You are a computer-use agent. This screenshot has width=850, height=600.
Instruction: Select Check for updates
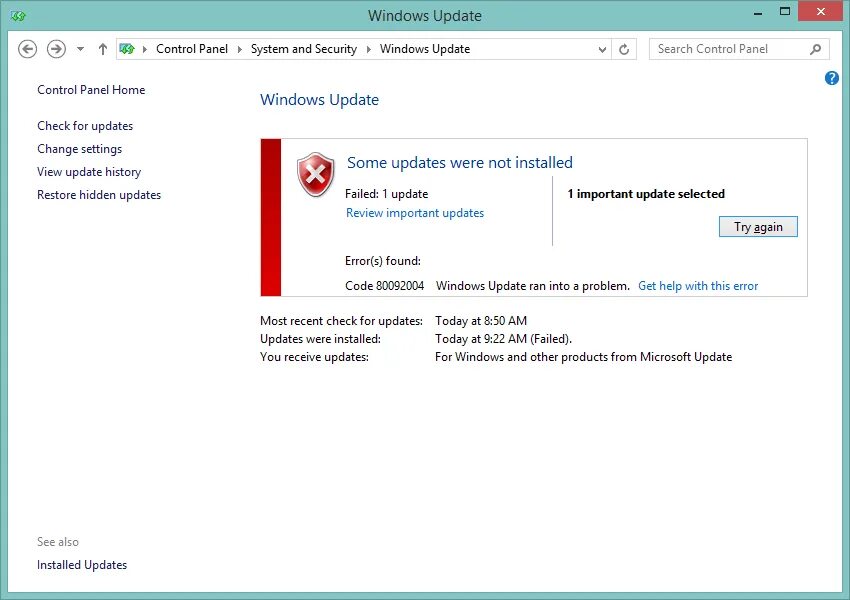coord(85,126)
